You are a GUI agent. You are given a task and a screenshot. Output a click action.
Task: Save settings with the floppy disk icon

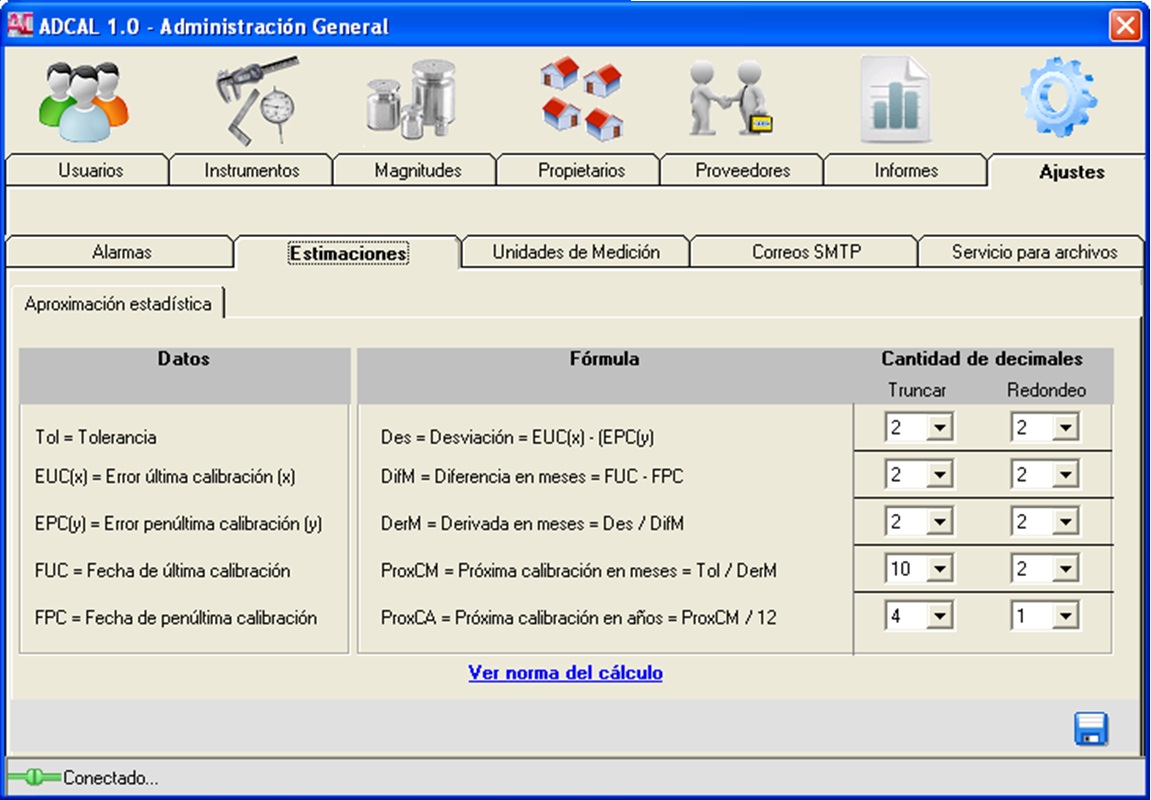coord(1091,729)
